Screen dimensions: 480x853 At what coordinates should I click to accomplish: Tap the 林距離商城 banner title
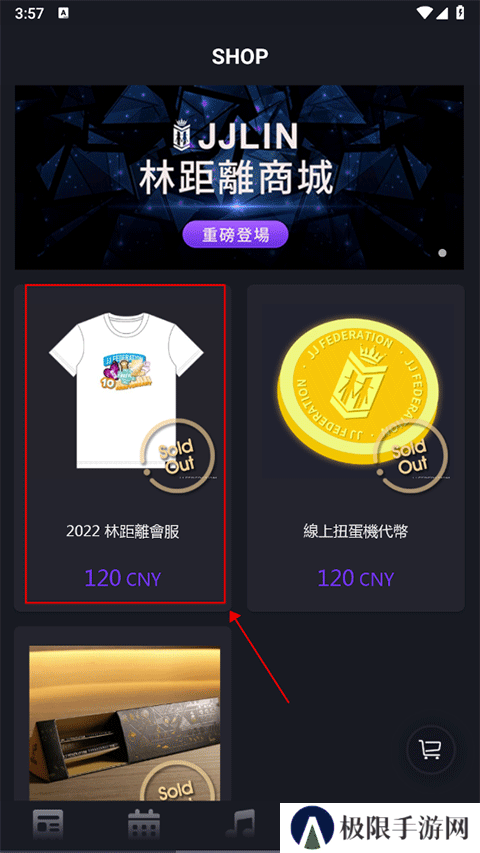coord(235,180)
